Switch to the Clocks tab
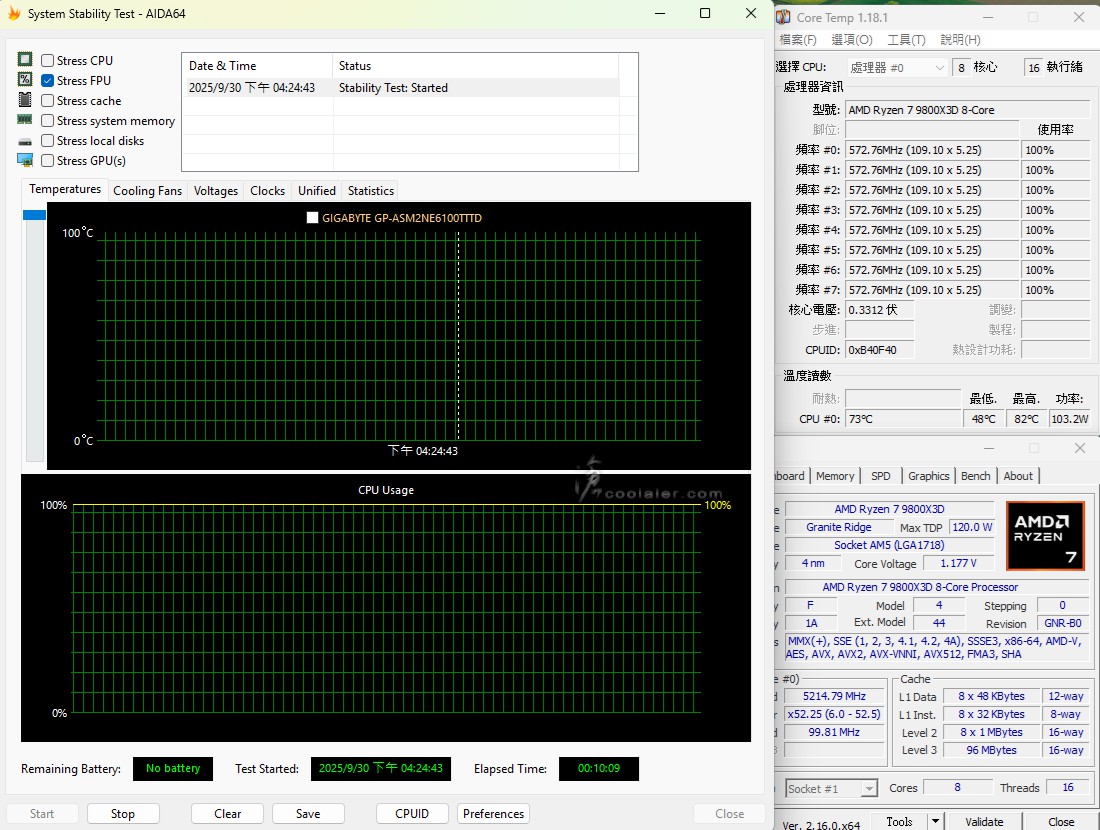Image resolution: width=1100 pixels, height=830 pixels. pos(267,191)
